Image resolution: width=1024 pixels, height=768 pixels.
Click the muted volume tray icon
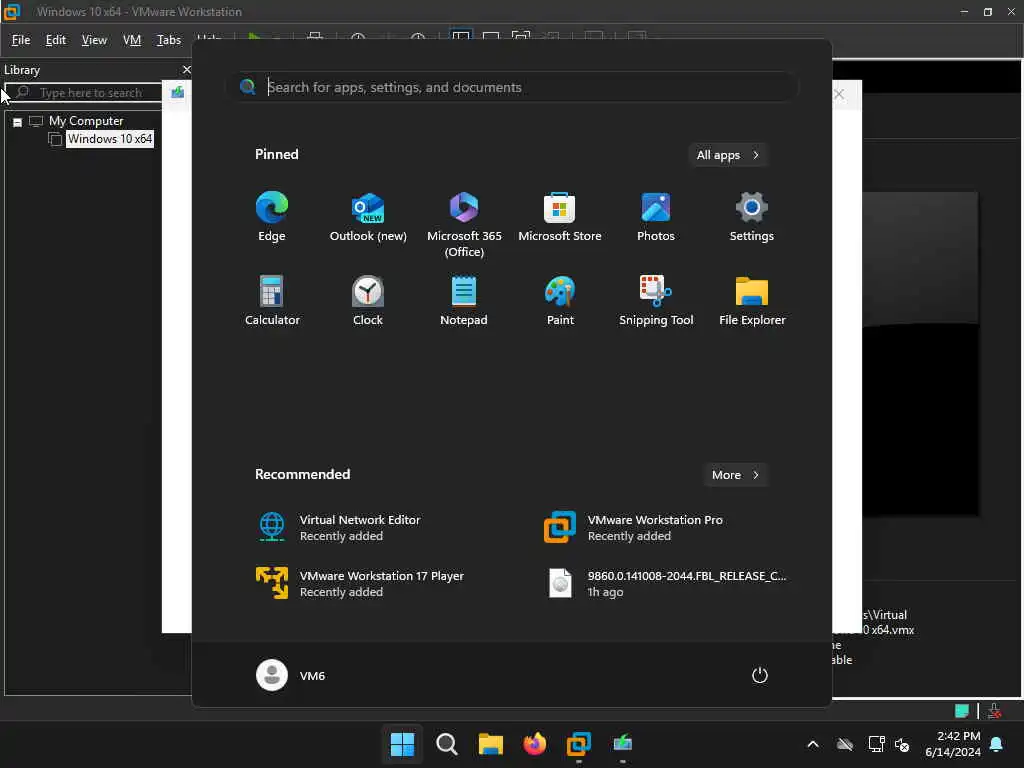[x=903, y=744]
